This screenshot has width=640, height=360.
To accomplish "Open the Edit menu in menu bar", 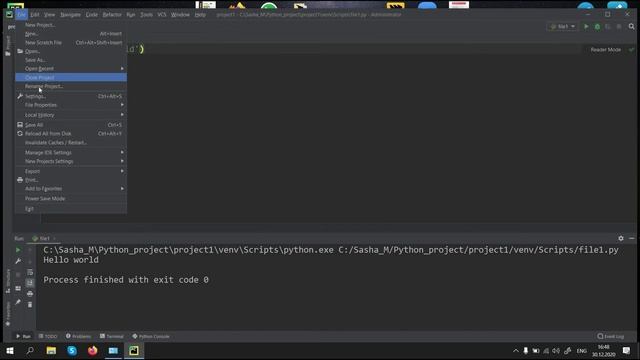I will click(x=35, y=15).
